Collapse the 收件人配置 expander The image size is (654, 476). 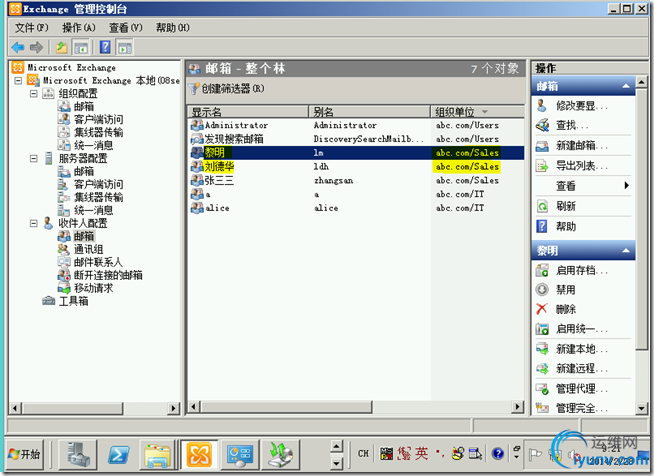pyautogui.click(x=33, y=224)
